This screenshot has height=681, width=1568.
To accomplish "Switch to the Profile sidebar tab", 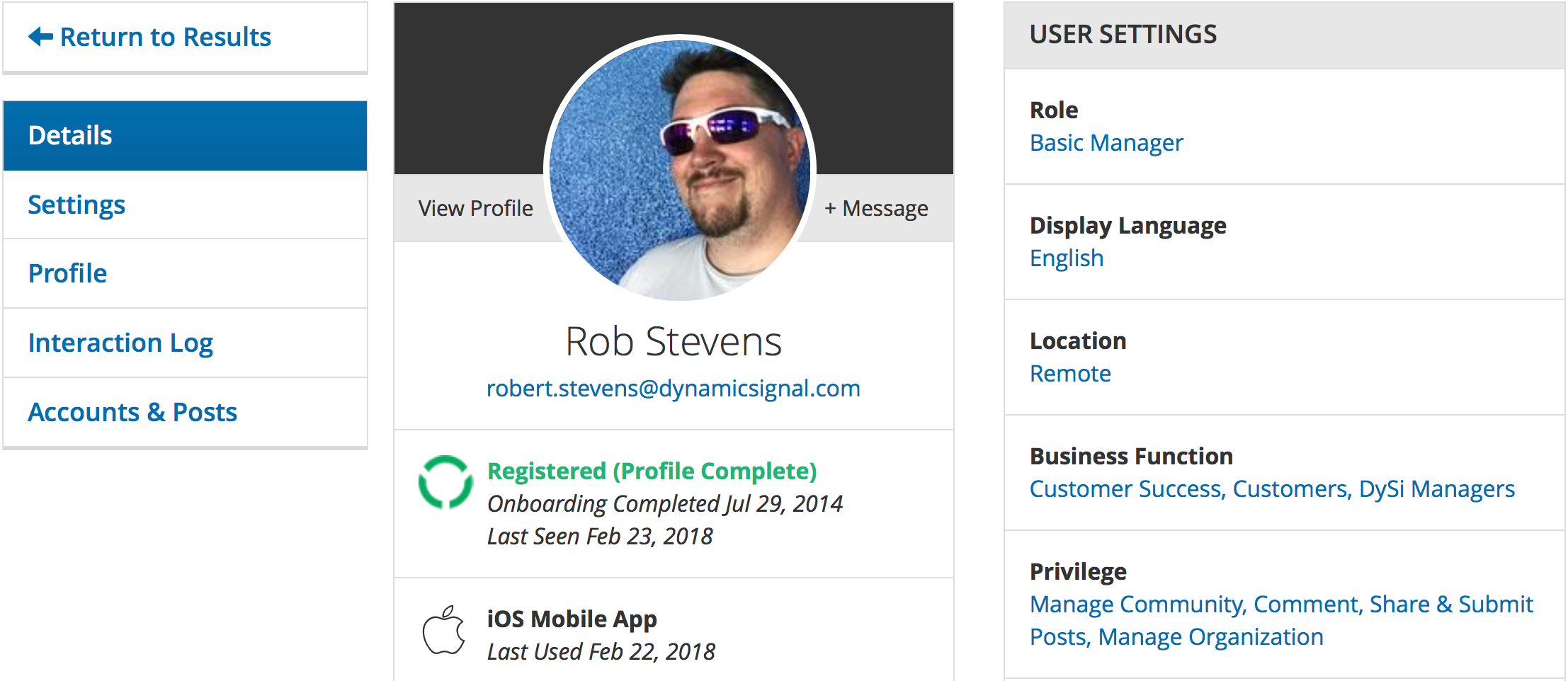I will point(185,273).
